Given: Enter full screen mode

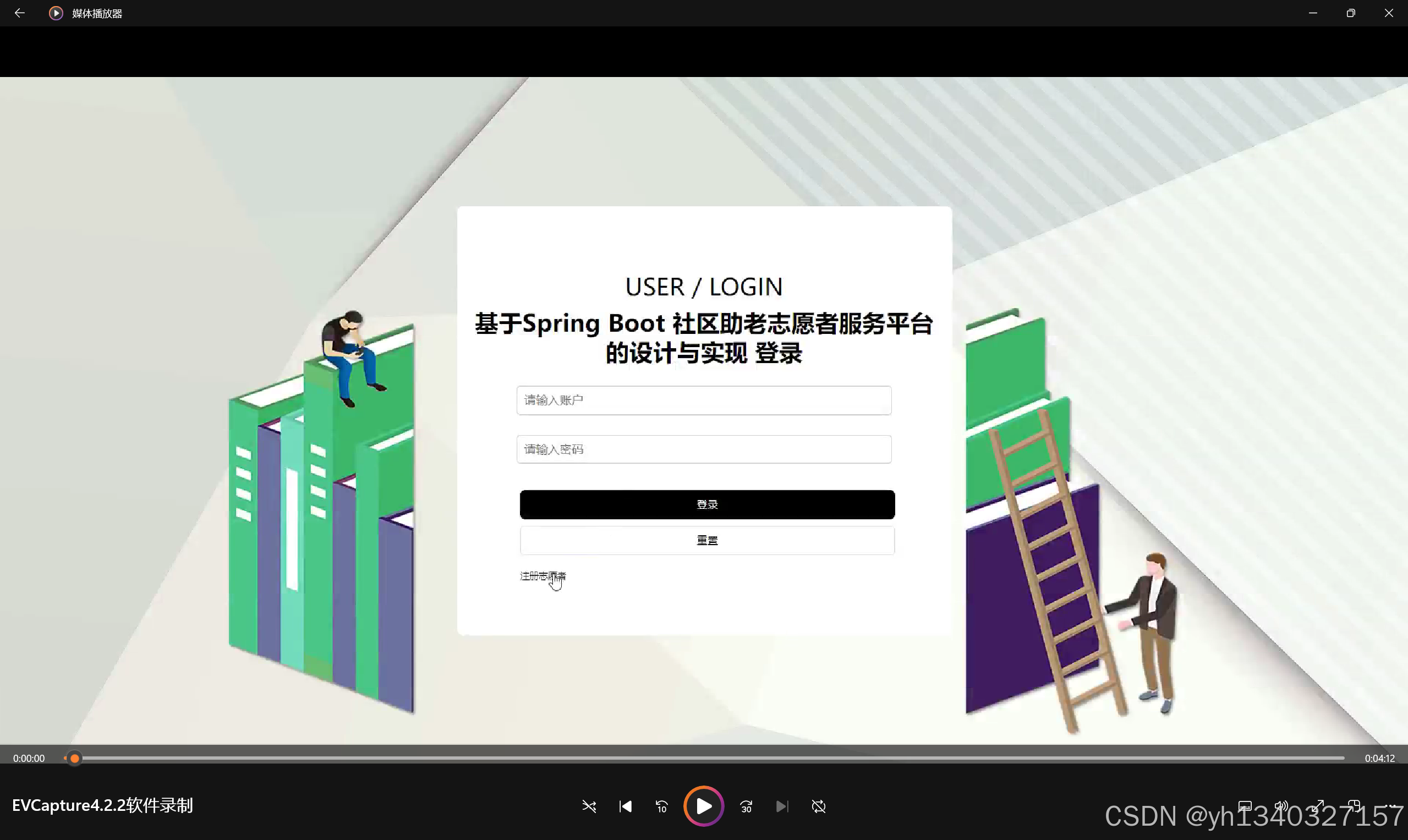Looking at the screenshot, I should pyautogui.click(x=1318, y=806).
